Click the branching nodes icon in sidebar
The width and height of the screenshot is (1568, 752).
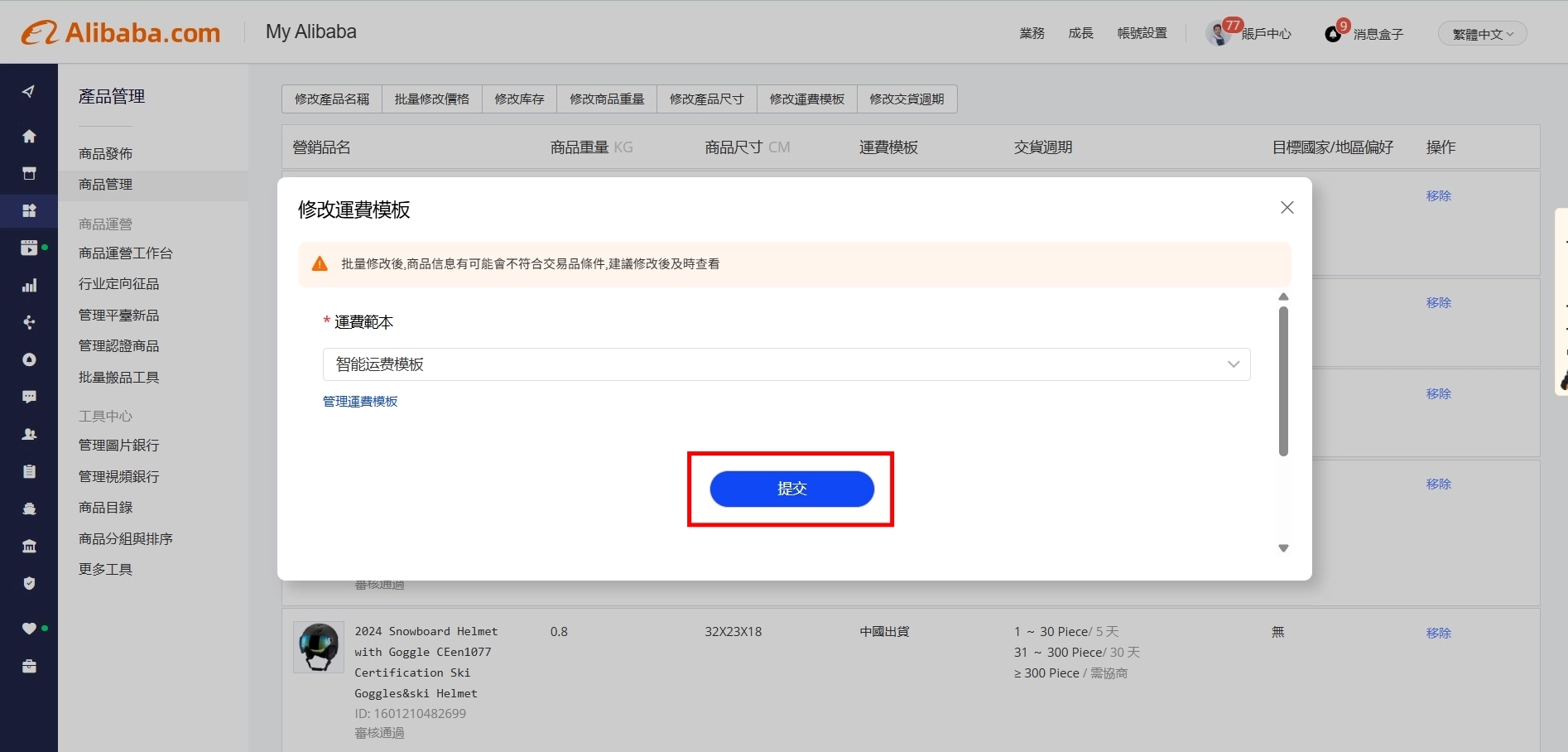29,322
